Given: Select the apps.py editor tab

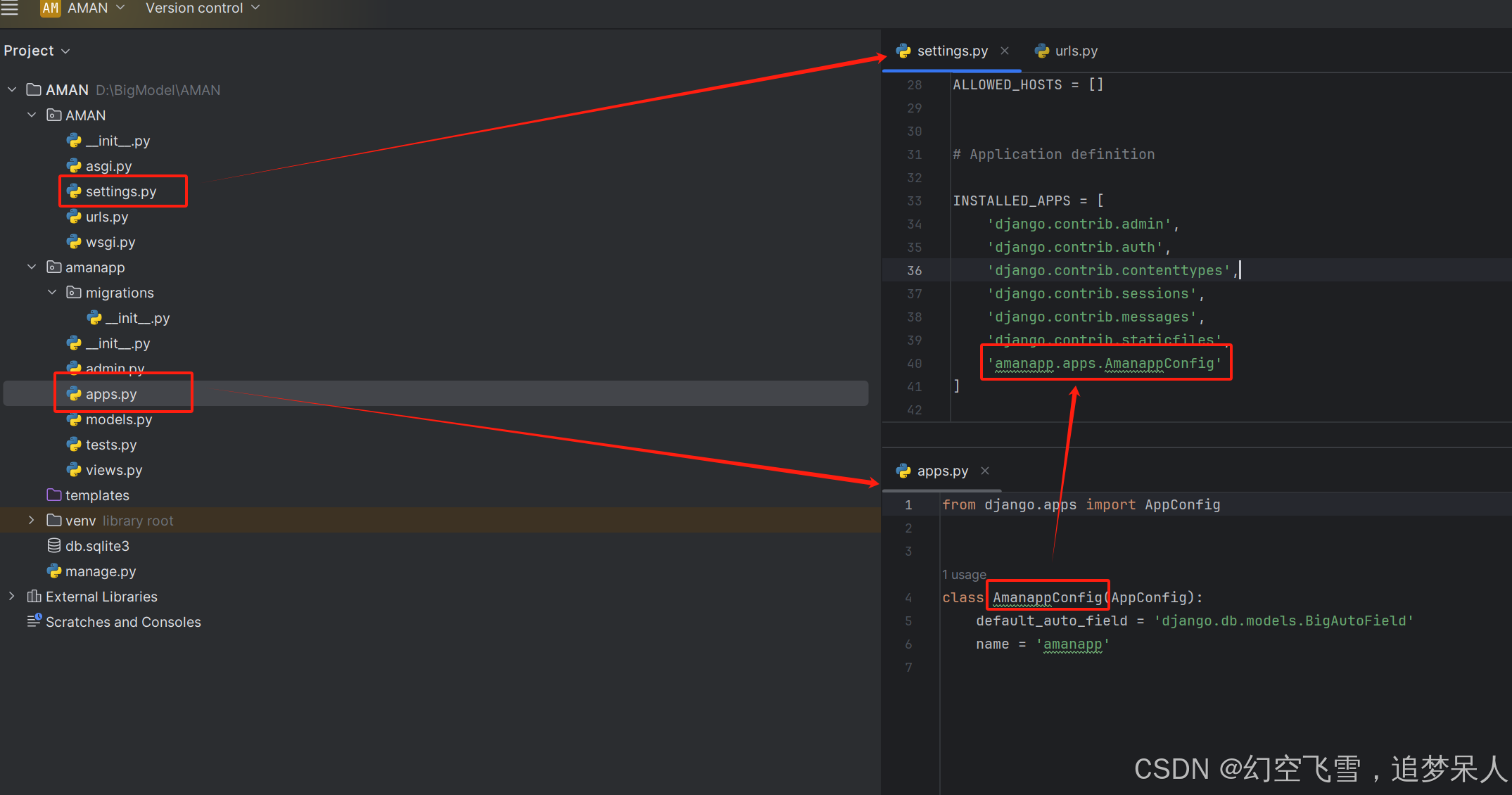Looking at the screenshot, I should tap(943, 471).
